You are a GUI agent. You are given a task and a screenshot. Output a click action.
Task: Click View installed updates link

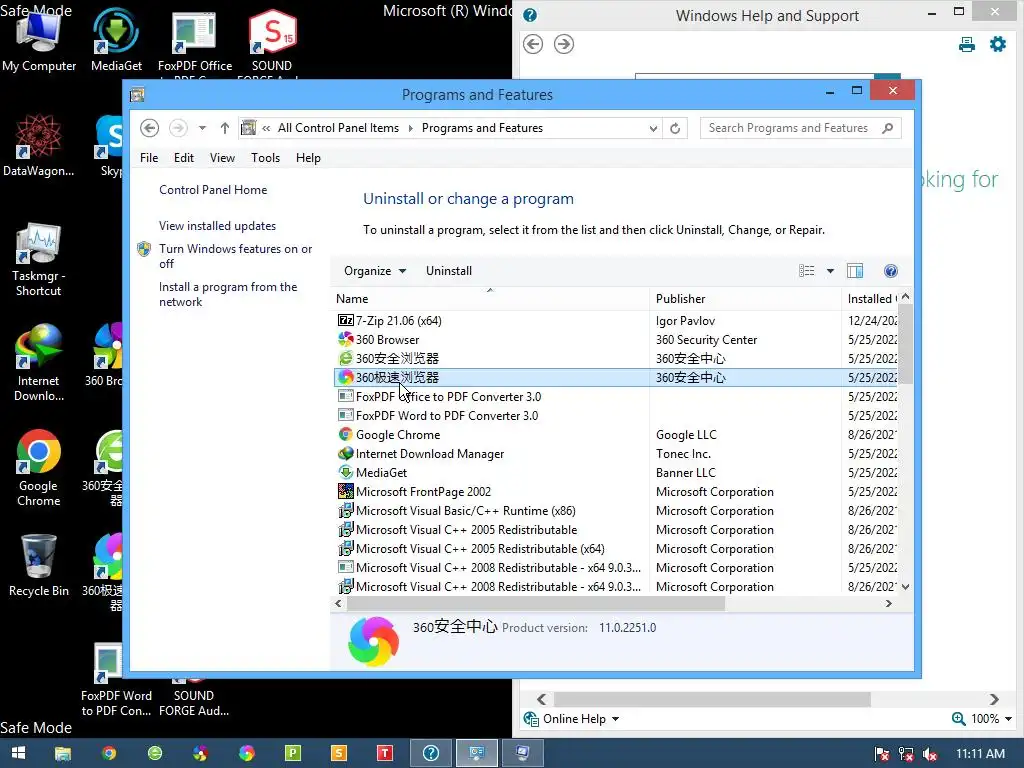[x=217, y=226]
